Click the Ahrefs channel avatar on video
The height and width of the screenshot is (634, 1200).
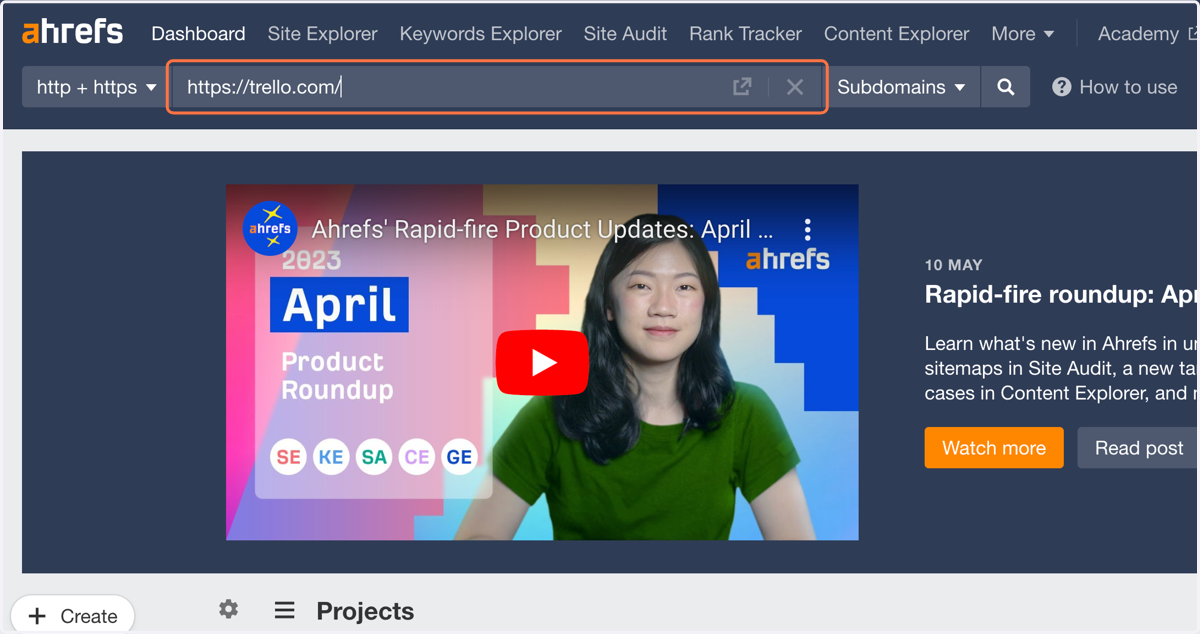(x=270, y=229)
